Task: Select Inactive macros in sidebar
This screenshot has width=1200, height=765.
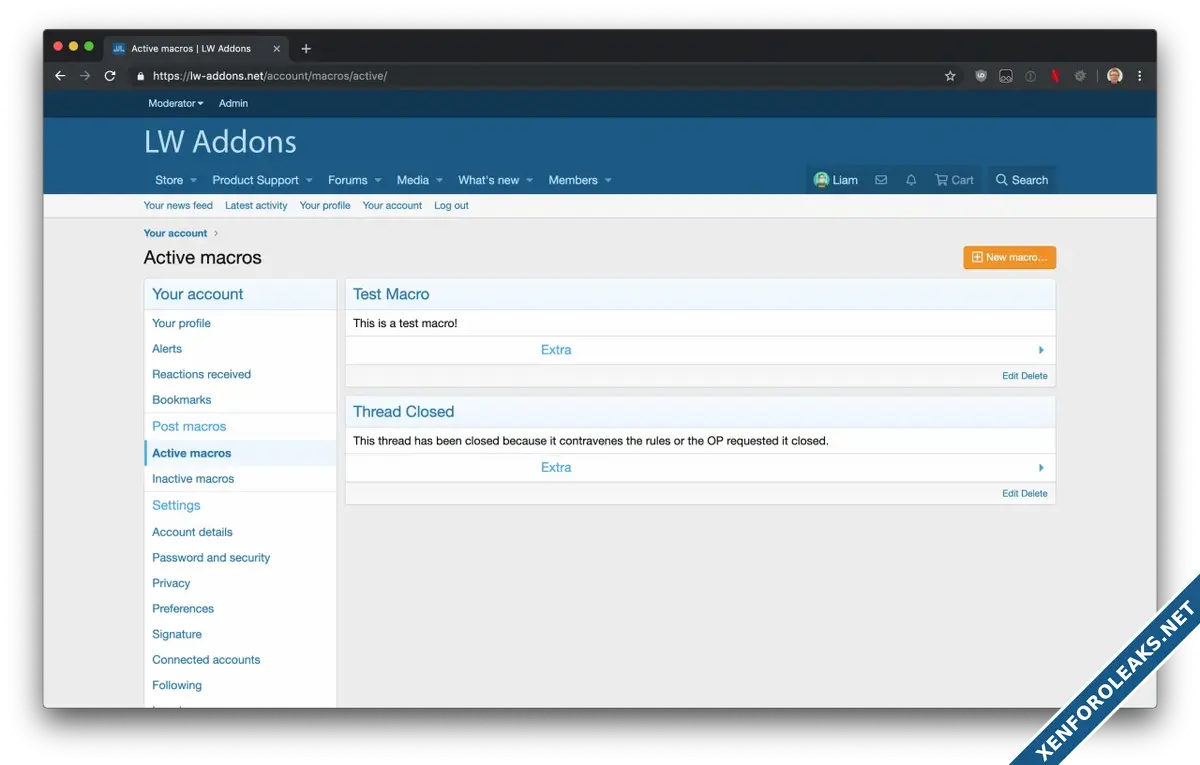Action: click(x=193, y=479)
